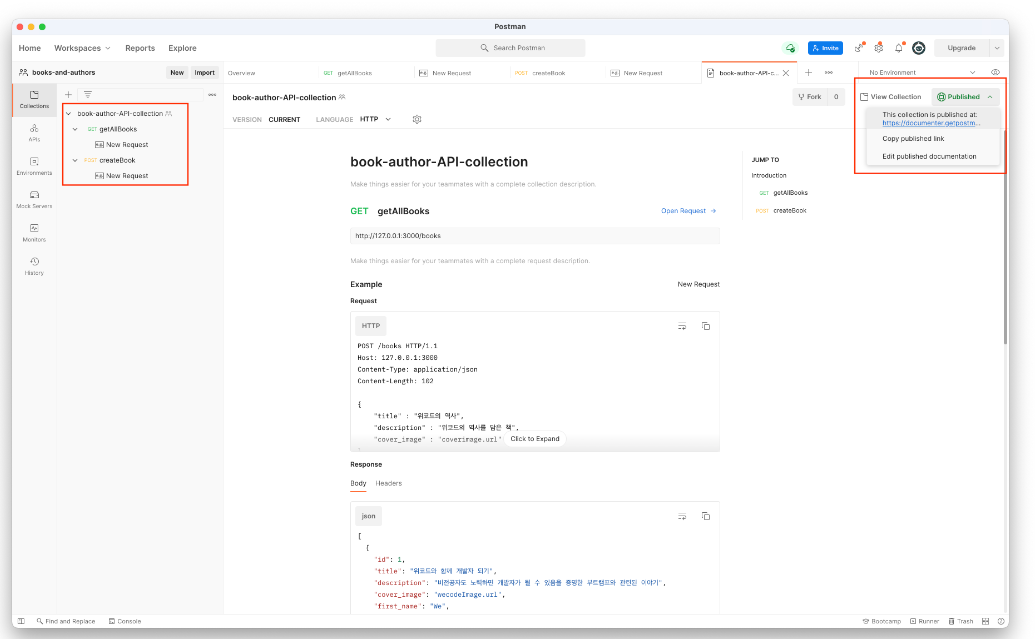The height and width of the screenshot is (639, 1035).
Task: Open the language HTTP dropdown
Action: [x=376, y=119]
